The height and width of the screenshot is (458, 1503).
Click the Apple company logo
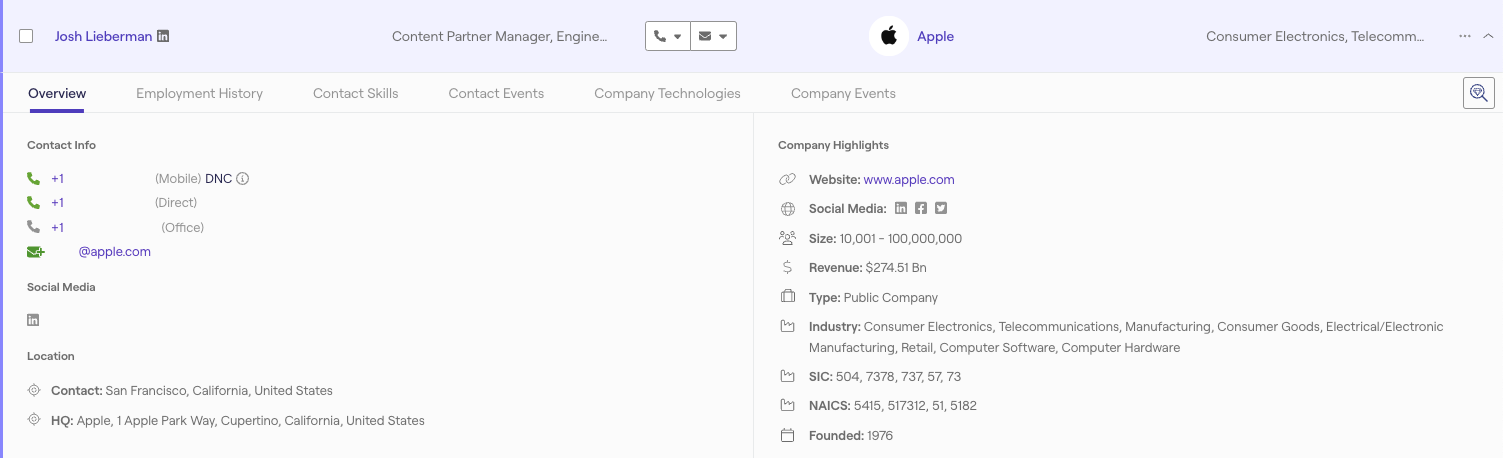click(x=888, y=36)
